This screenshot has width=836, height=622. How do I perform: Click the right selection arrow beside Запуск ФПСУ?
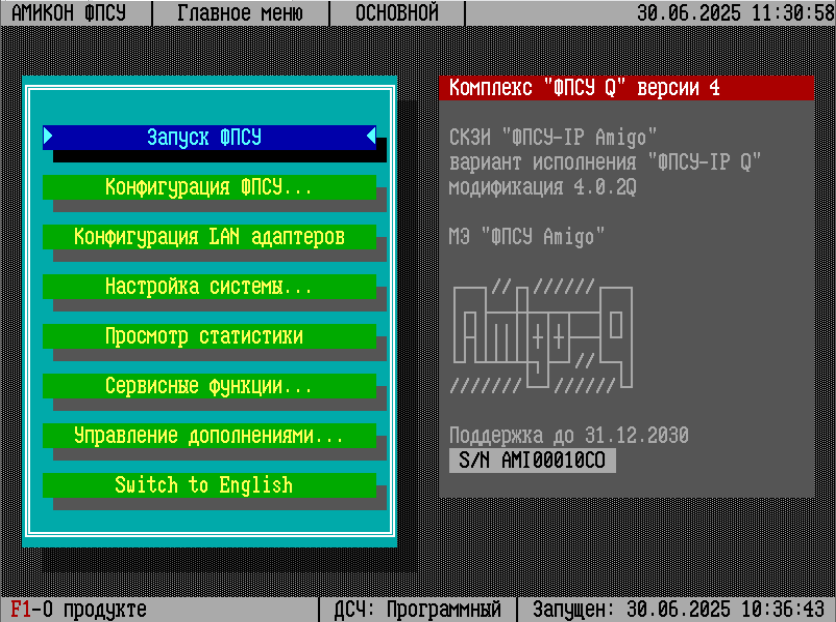(x=371, y=136)
